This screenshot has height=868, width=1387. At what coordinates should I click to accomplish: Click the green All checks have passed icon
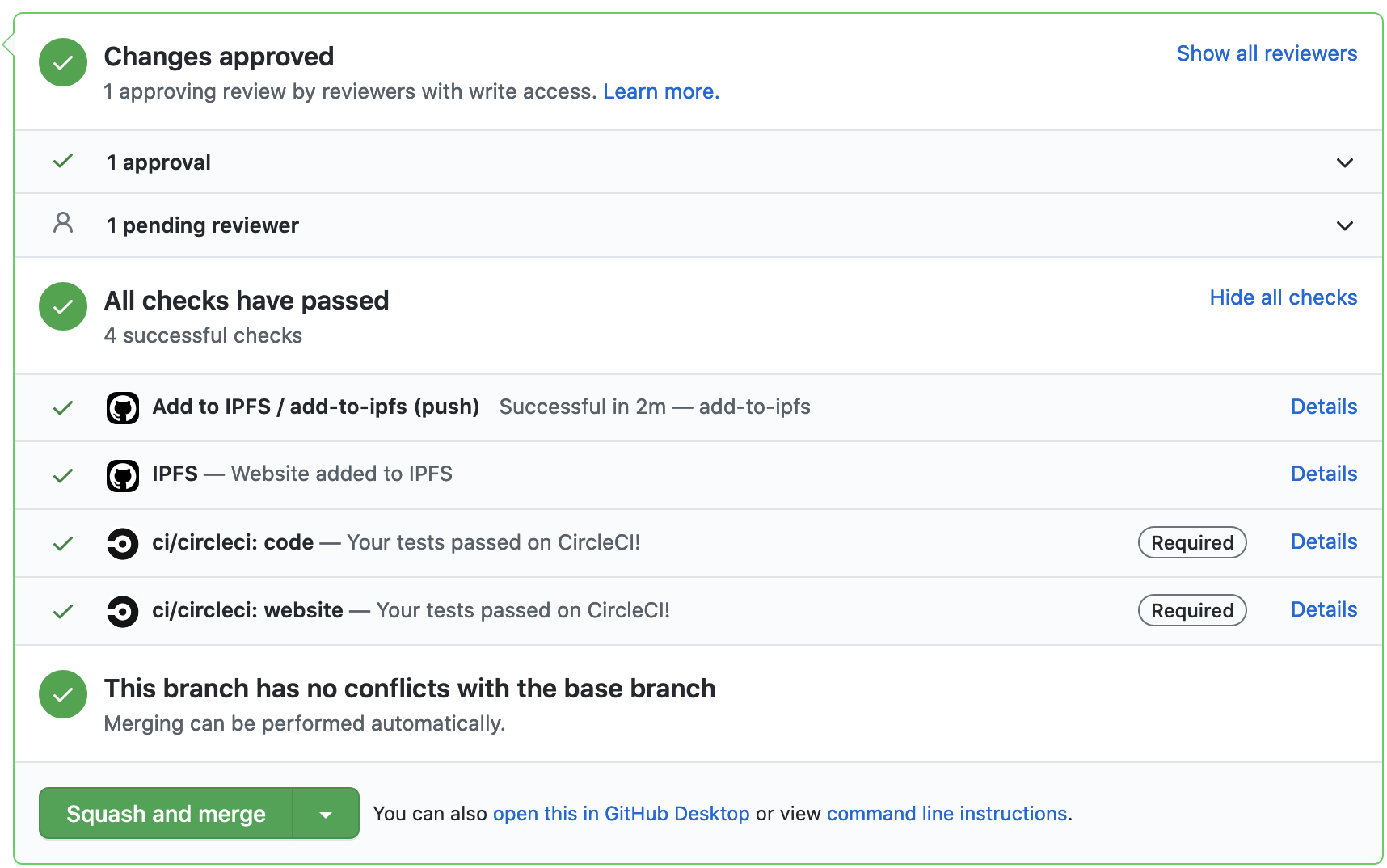coord(63,306)
